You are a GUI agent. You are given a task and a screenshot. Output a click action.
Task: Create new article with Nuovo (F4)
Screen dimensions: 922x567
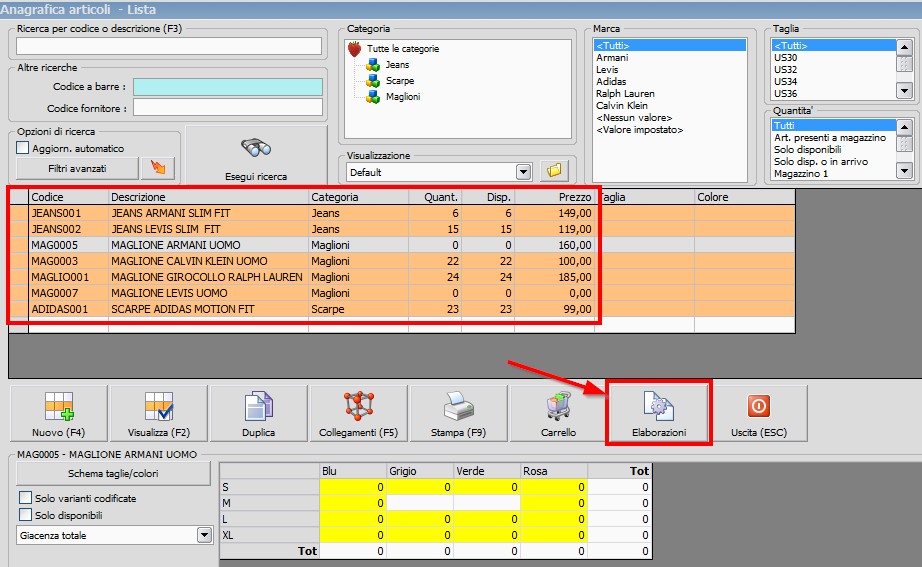(59, 413)
